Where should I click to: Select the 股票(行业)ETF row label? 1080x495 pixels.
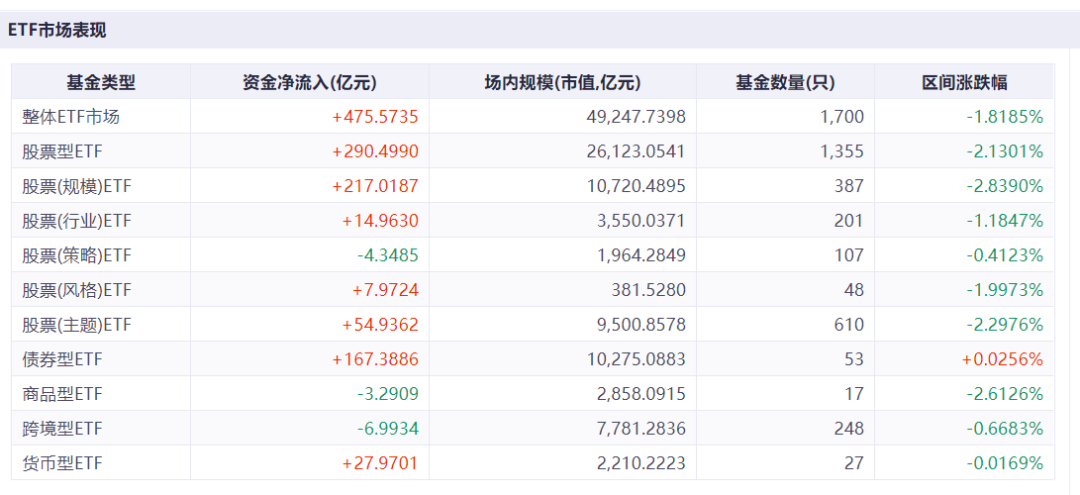coord(76,221)
